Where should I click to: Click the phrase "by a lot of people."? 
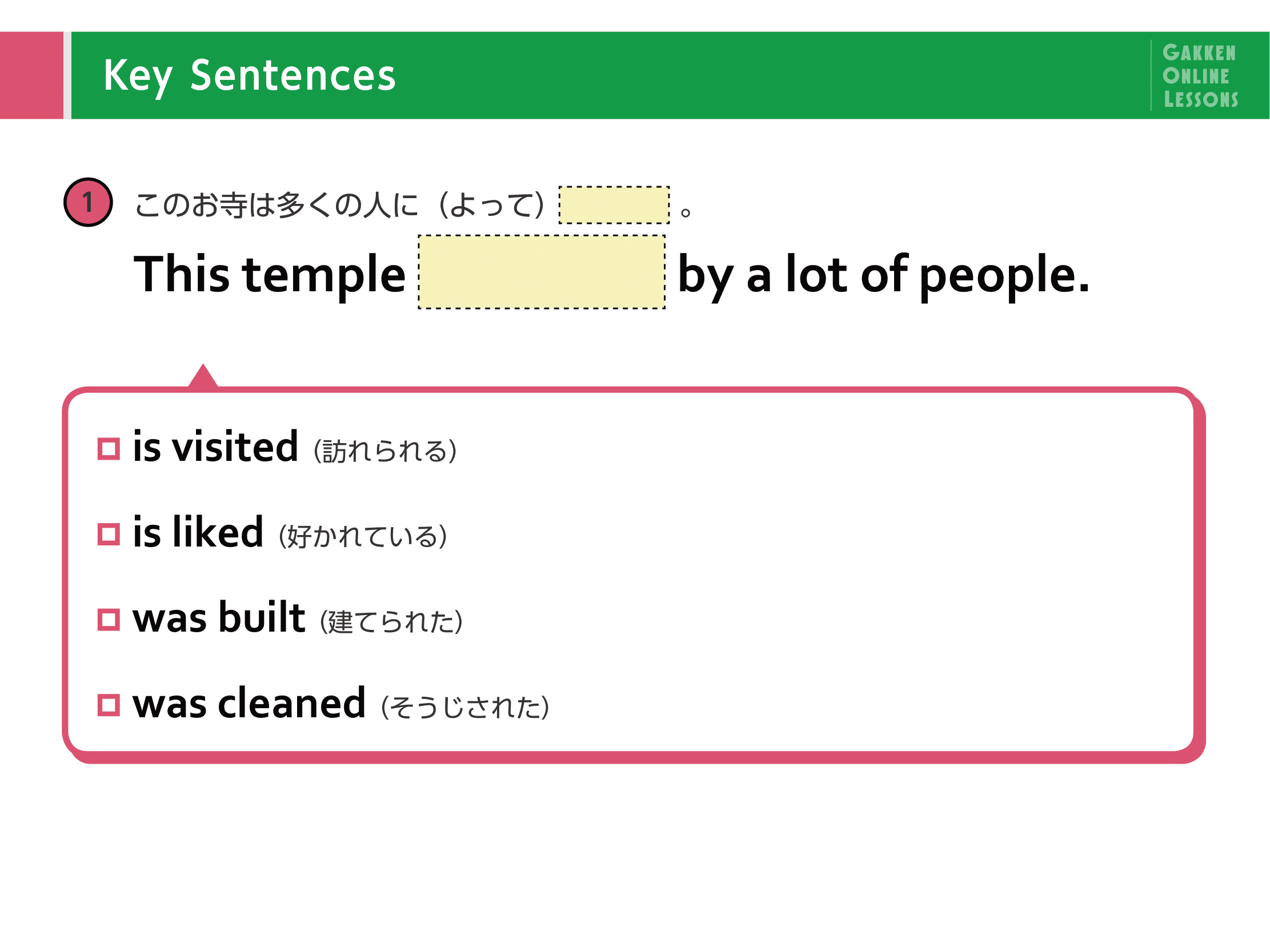(x=883, y=274)
